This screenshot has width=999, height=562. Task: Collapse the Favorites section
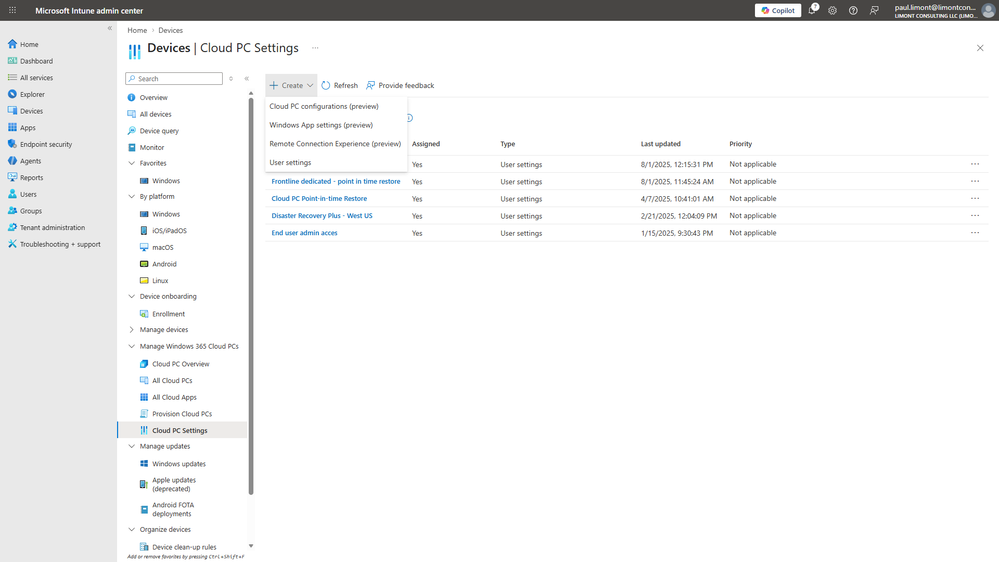[x=131, y=163]
